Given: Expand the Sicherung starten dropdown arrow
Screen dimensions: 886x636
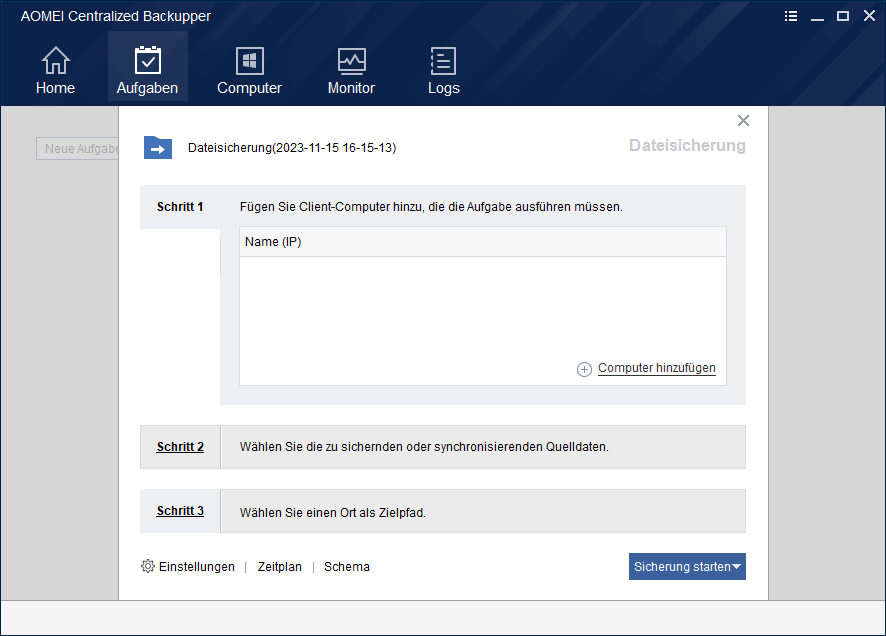Looking at the screenshot, I should [736, 567].
